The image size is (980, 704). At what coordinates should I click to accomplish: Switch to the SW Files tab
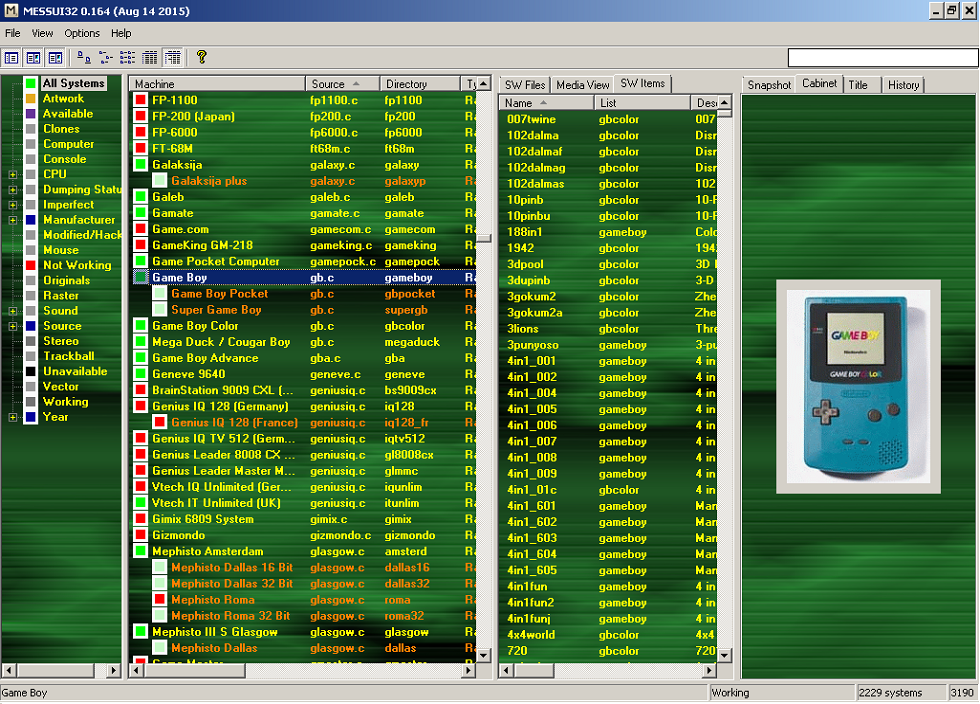(525, 84)
